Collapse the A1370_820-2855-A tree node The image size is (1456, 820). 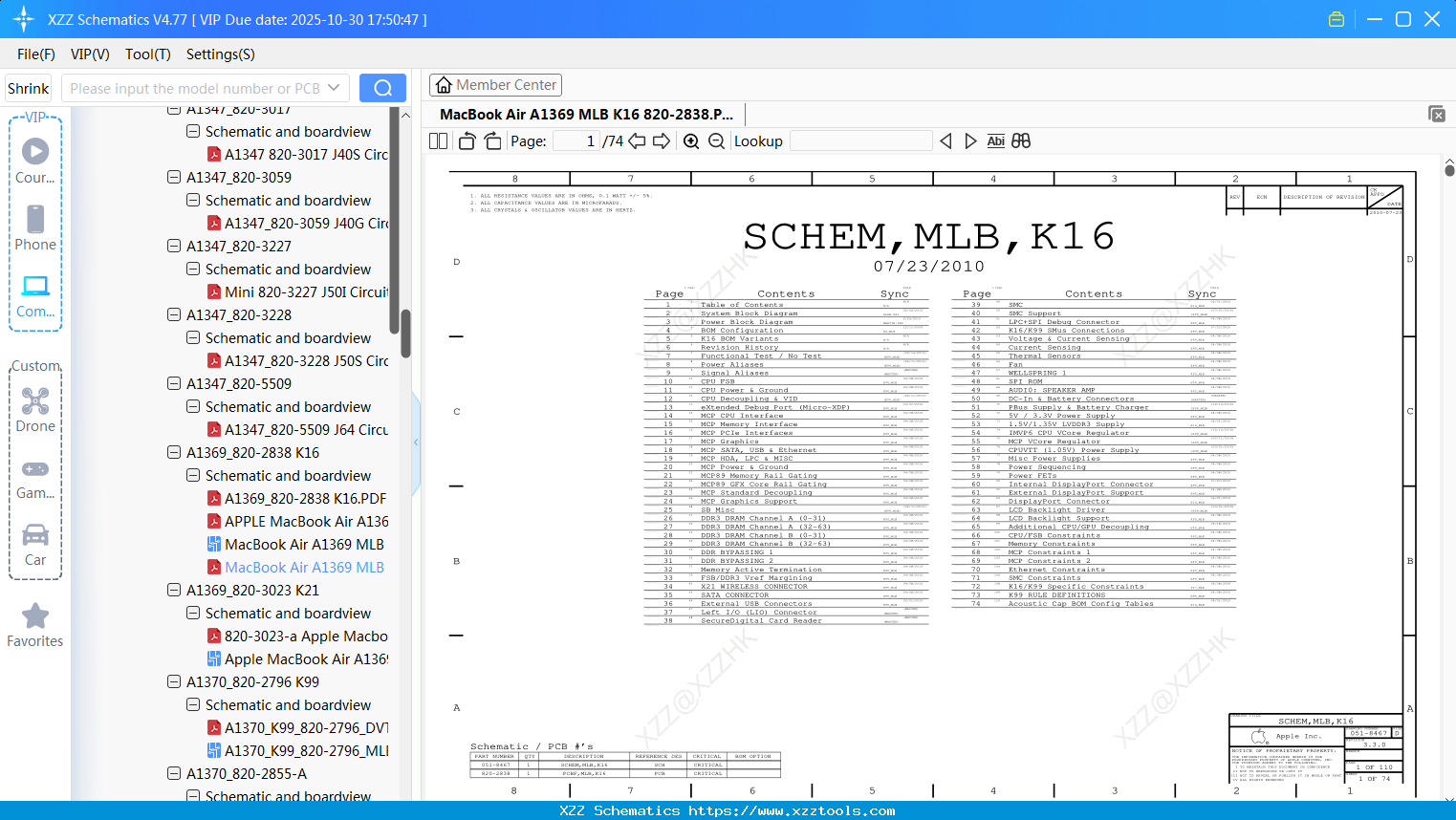click(x=174, y=773)
